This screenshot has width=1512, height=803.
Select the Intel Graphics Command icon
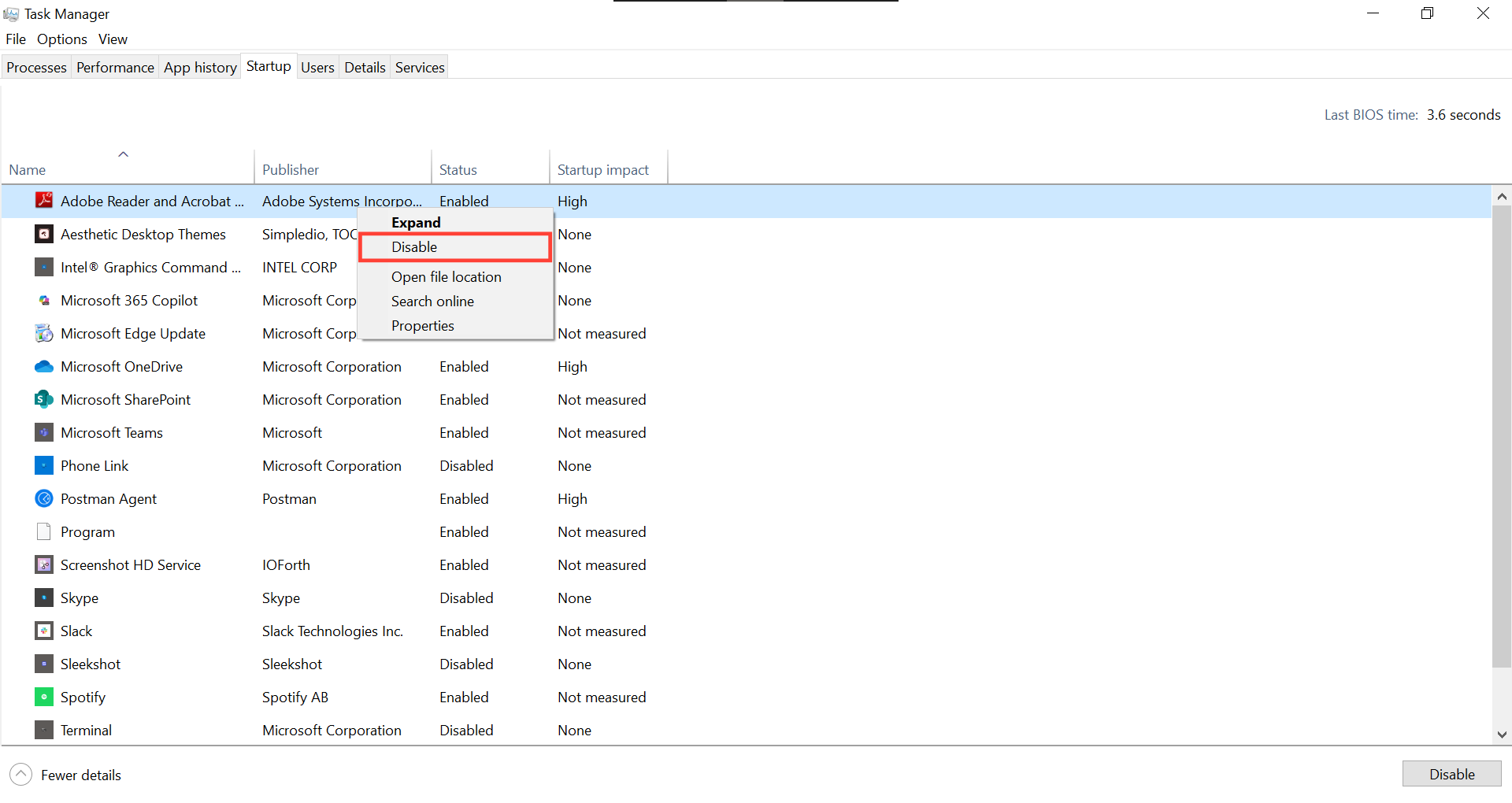tap(44, 267)
